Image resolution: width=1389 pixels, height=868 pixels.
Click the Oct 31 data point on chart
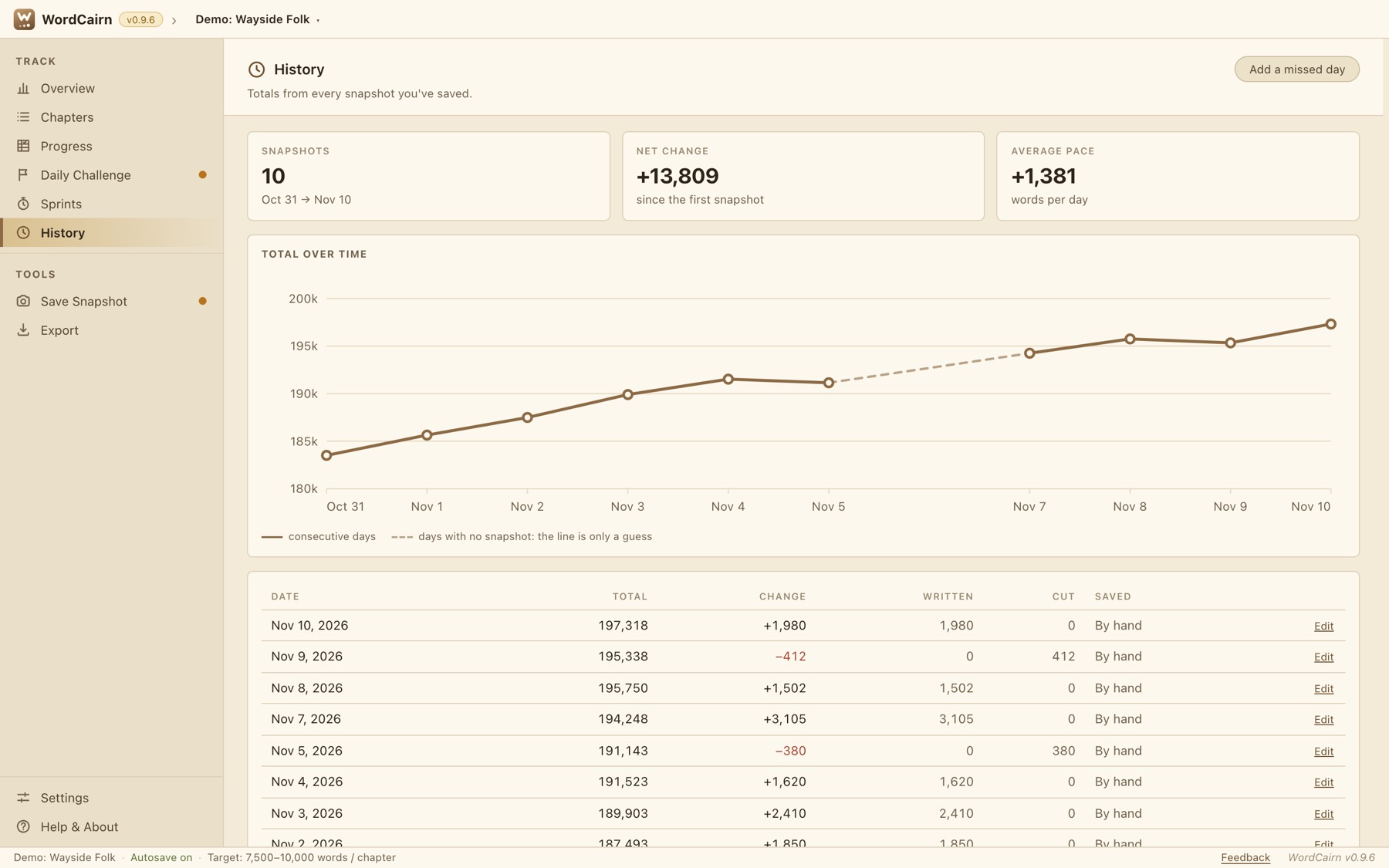(x=326, y=455)
